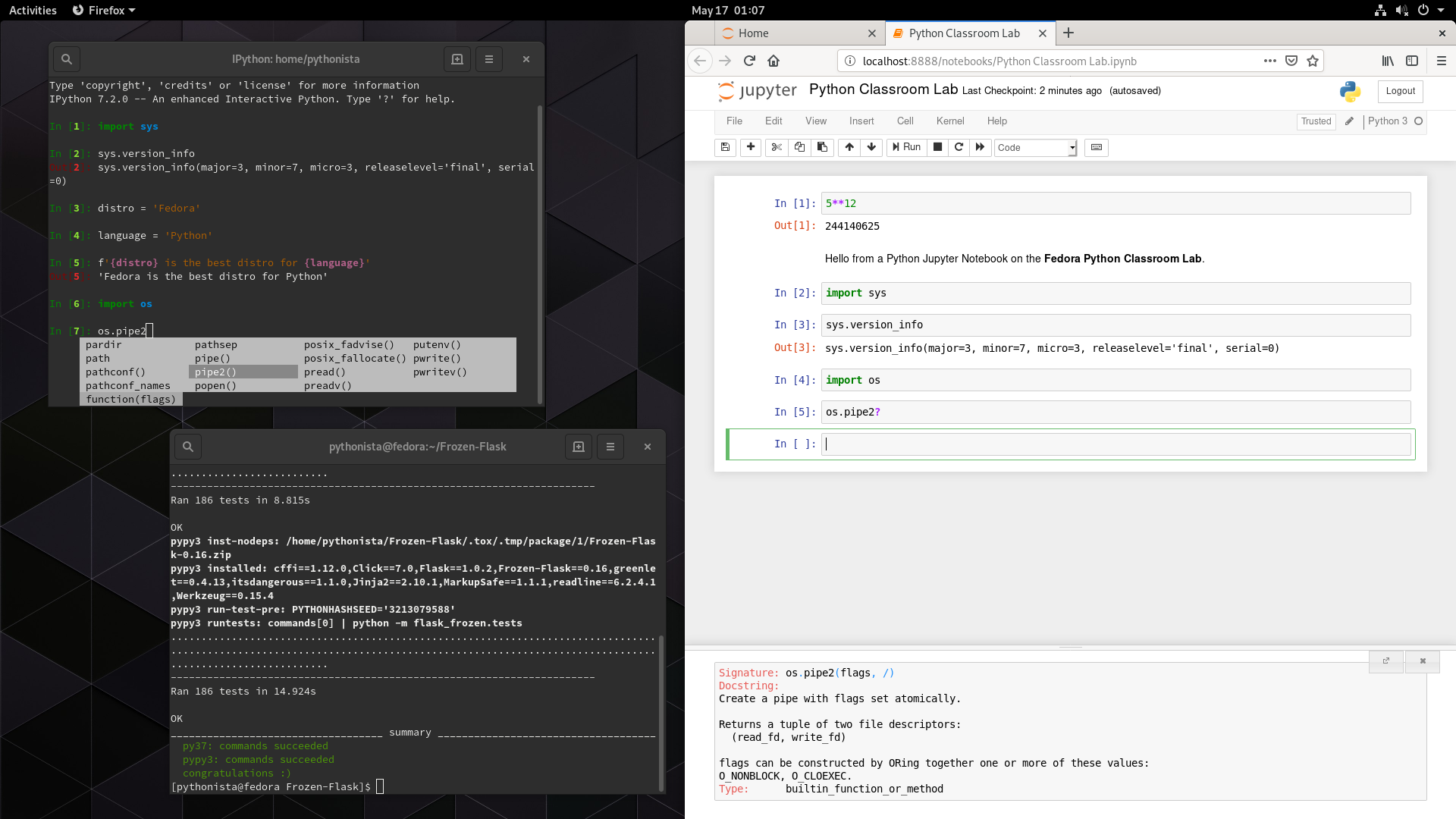Go to Firefox home page
Screen dimensions: 1456x819
coord(773,61)
